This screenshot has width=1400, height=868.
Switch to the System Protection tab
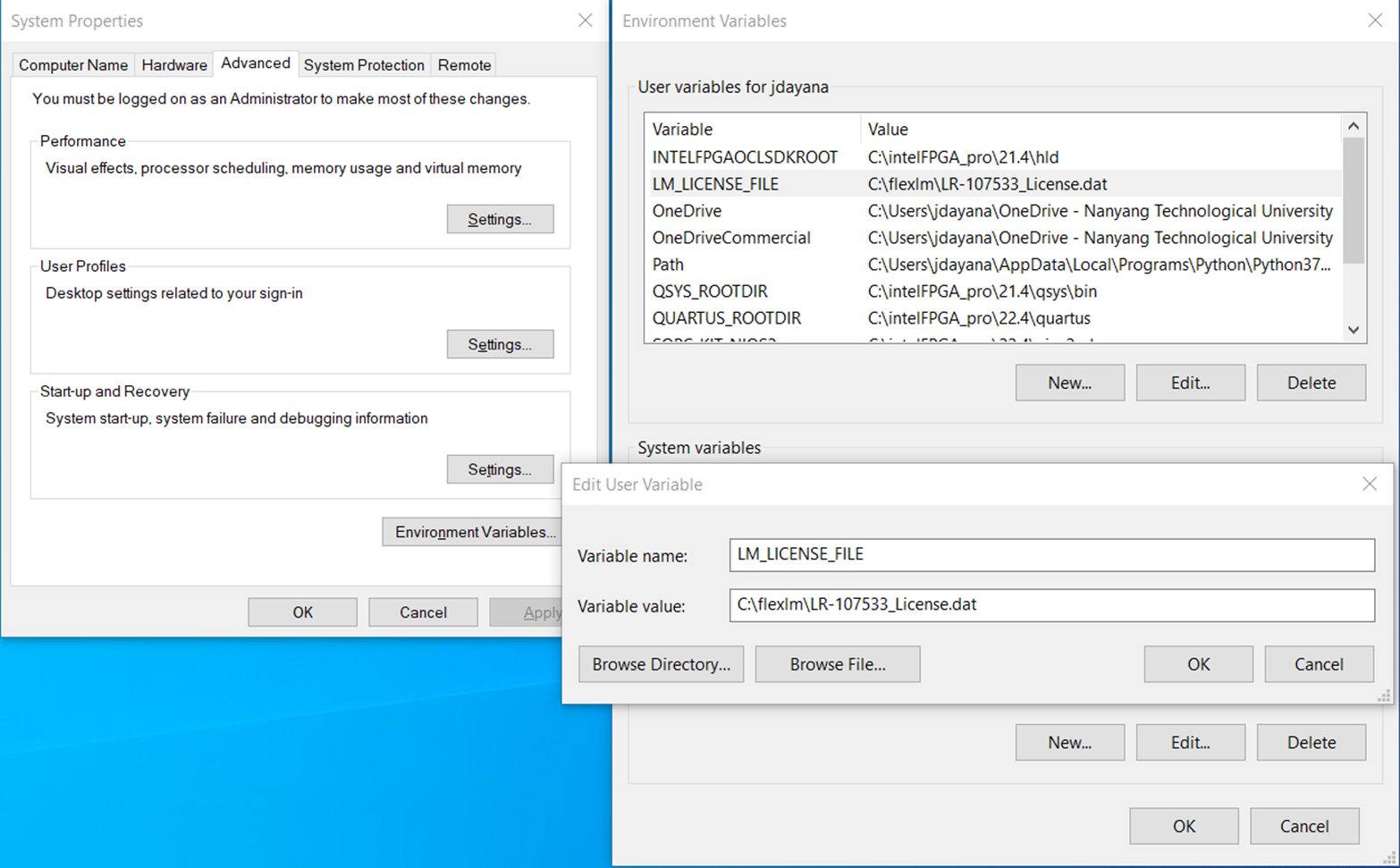click(364, 64)
